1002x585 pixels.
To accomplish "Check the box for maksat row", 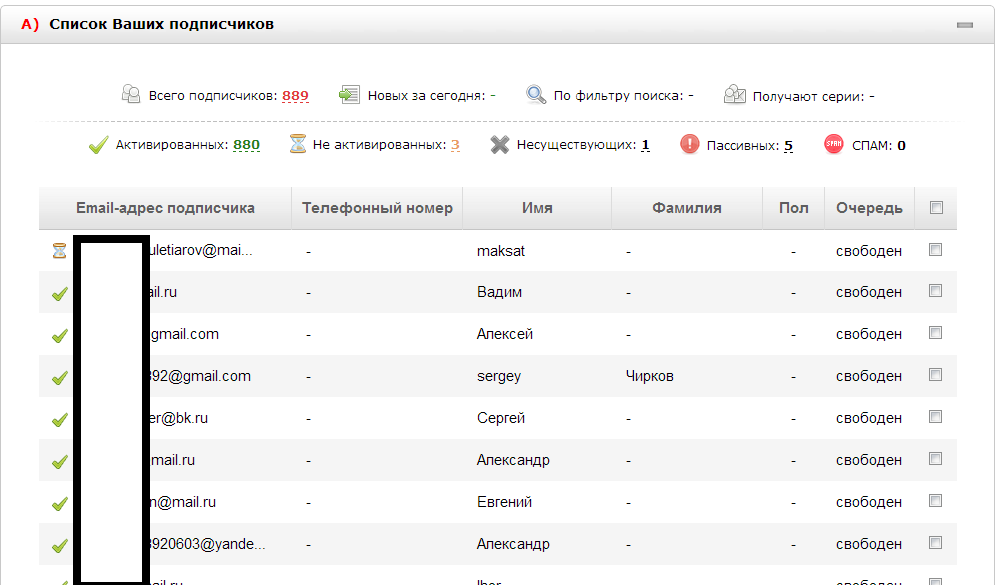I will click(936, 249).
